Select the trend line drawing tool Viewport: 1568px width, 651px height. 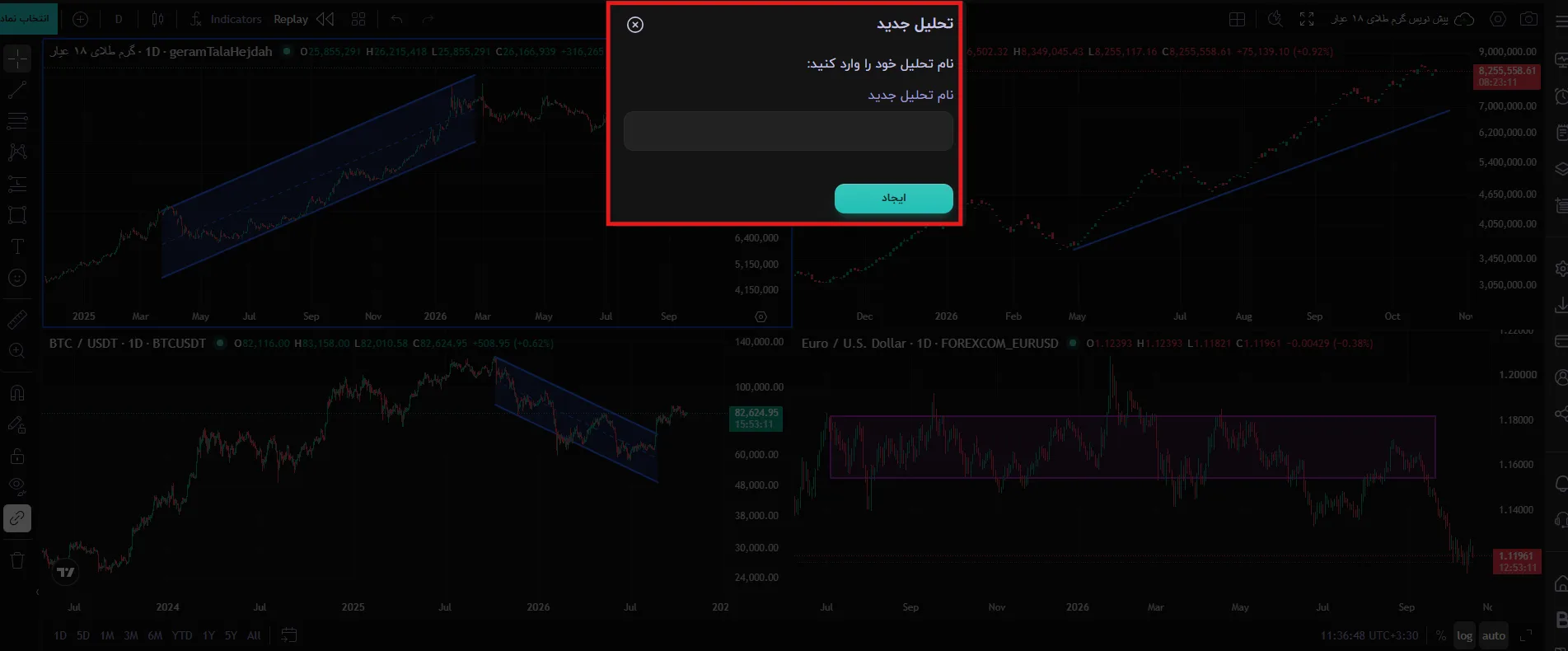(17, 90)
